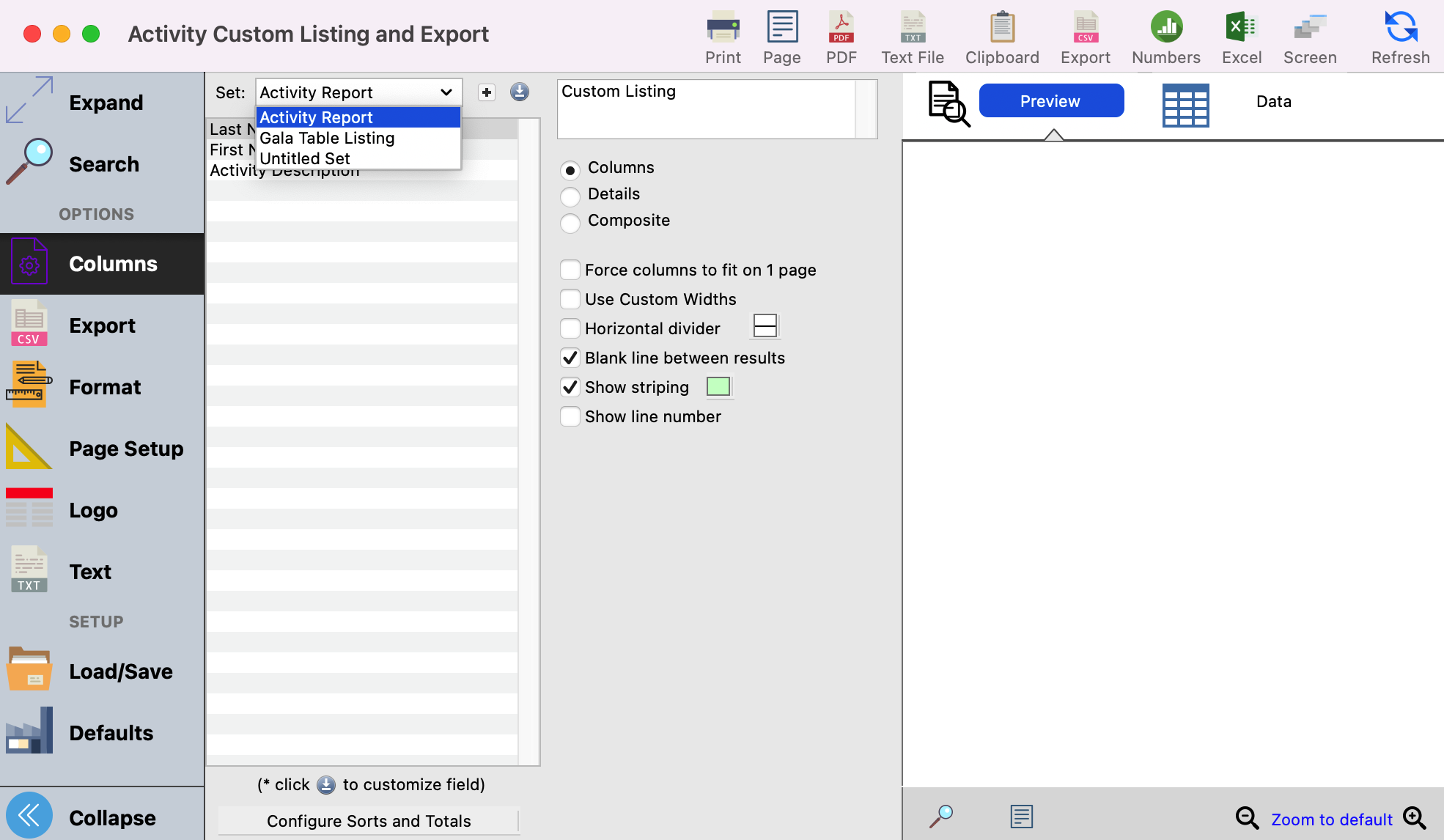
Task: Copy listing via Clipboard icon
Action: click(1001, 28)
